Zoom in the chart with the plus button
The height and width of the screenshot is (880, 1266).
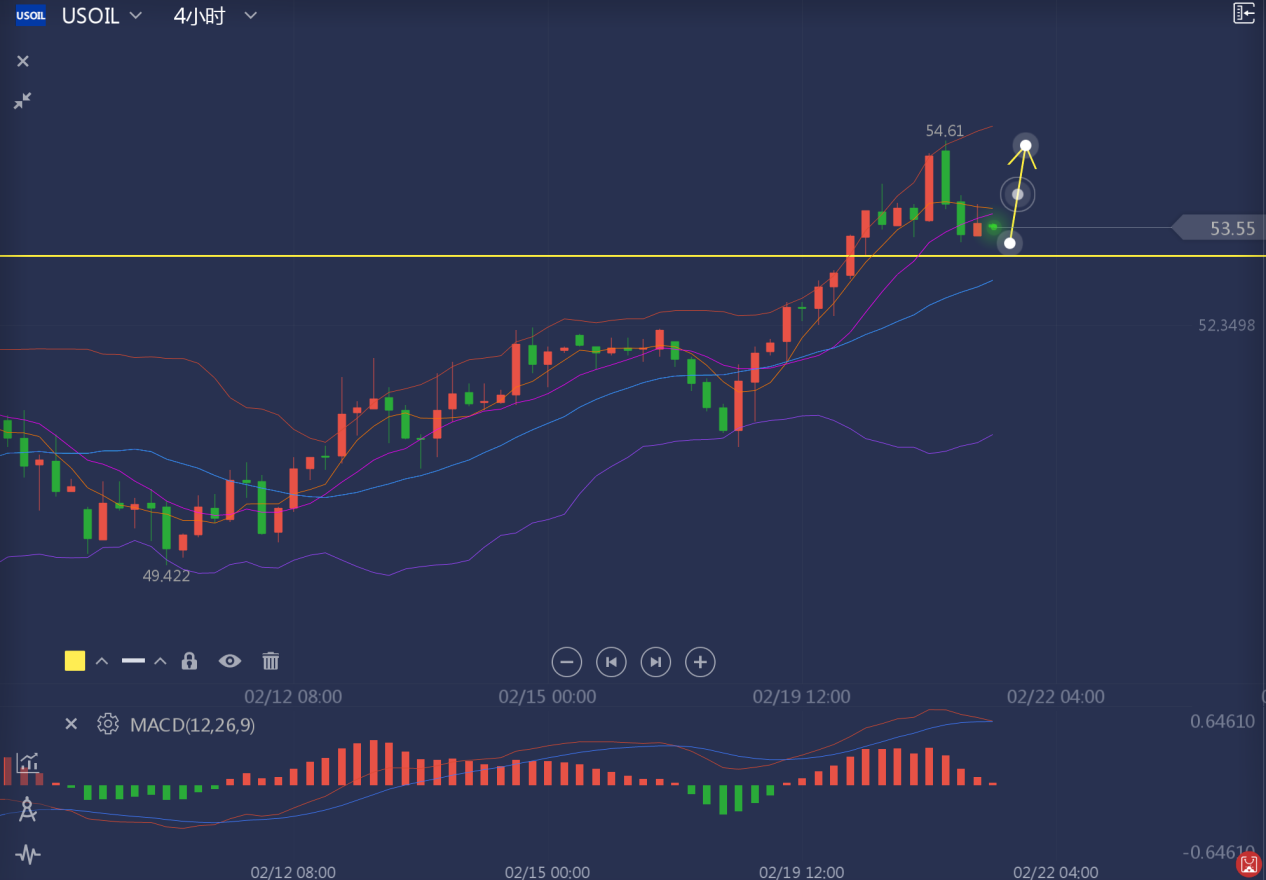pyautogui.click(x=700, y=662)
